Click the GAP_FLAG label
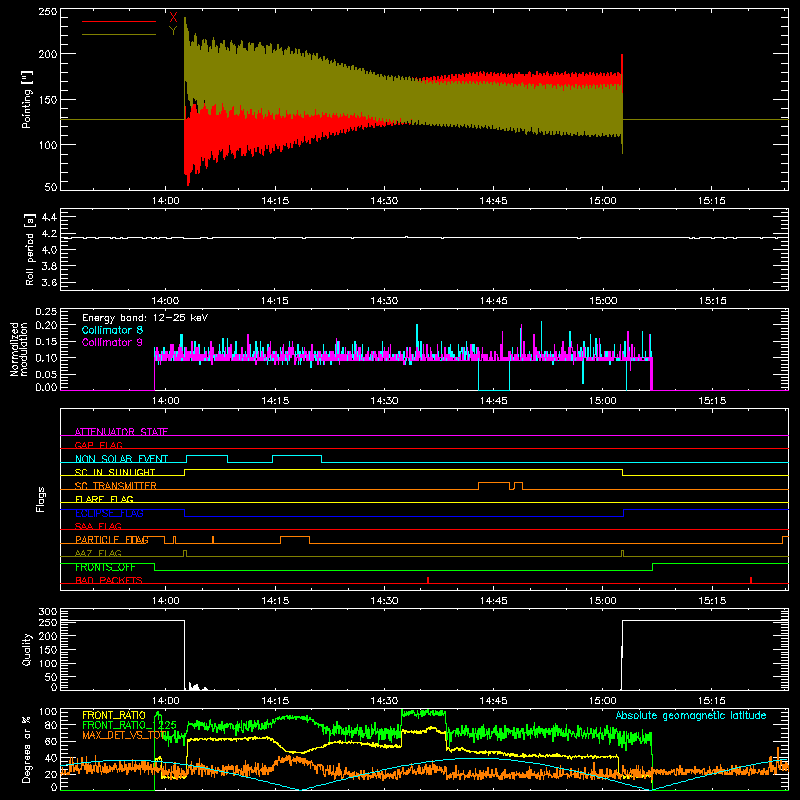Image resolution: width=800 pixels, height=800 pixels. [x=99, y=445]
